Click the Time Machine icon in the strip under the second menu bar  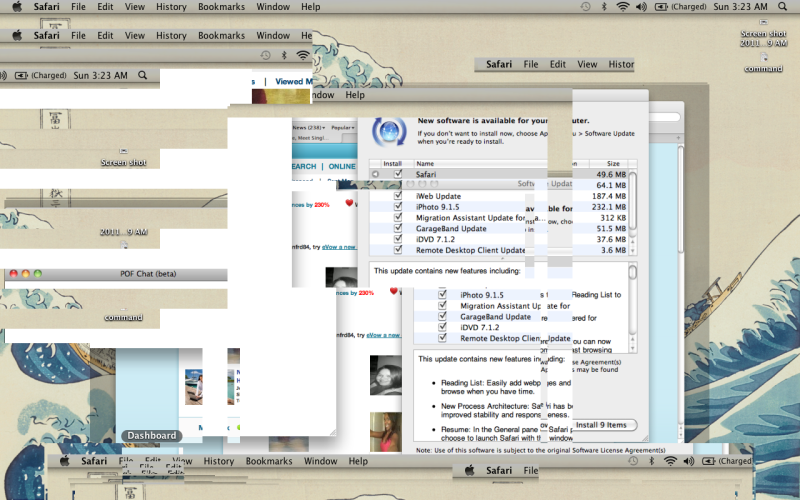265,55
